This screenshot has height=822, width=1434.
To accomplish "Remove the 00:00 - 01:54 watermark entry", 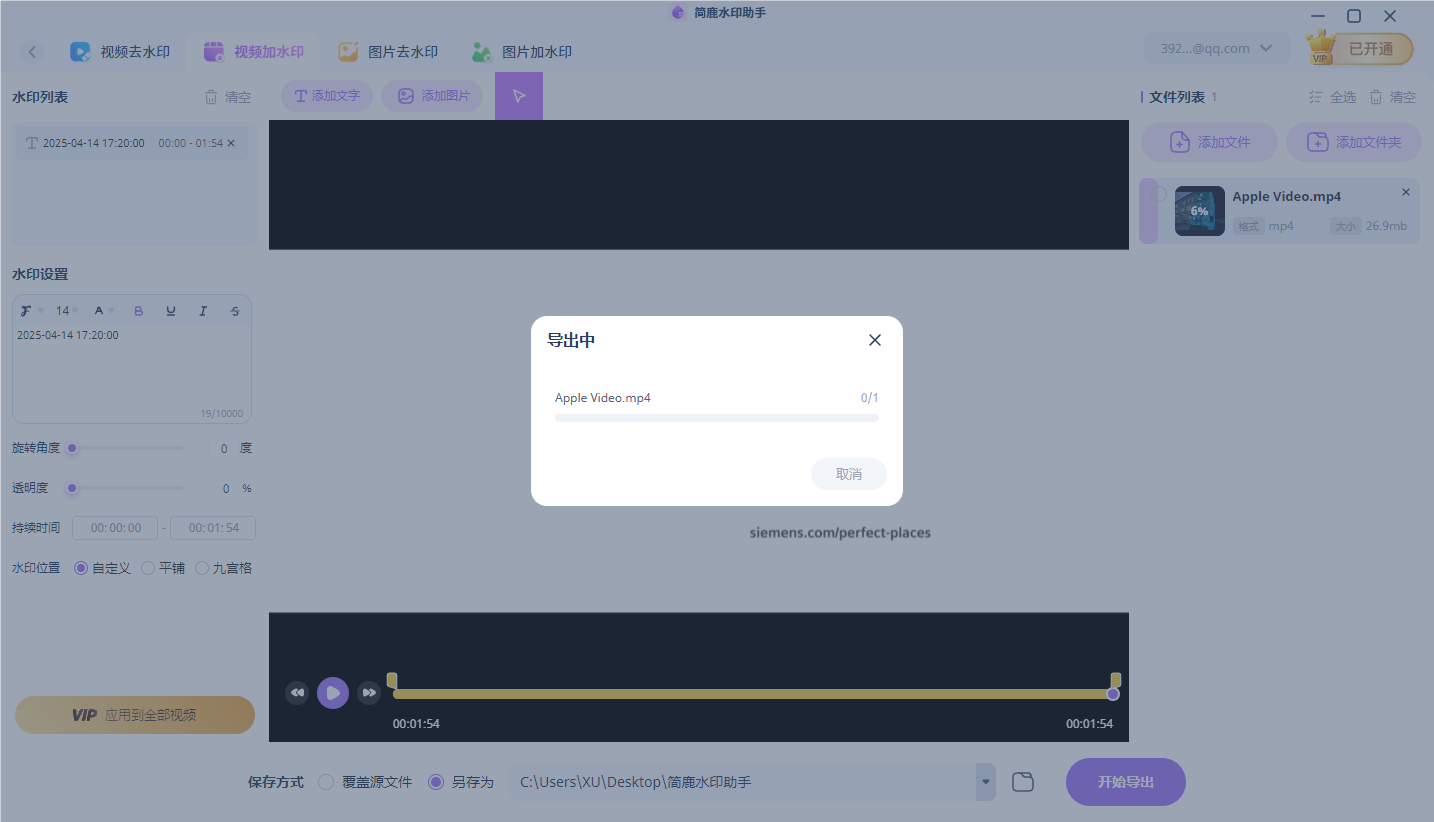I will [x=231, y=143].
